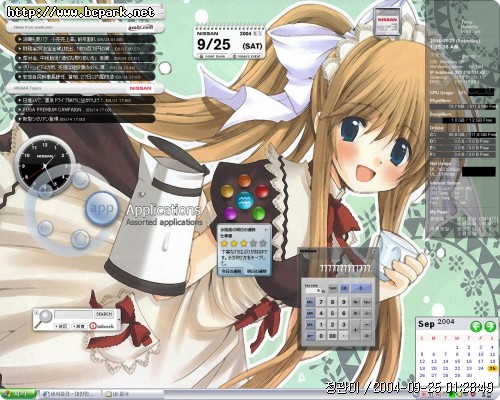Click the calculator percent key
The image size is (500, 400).
(x=356, y=302)
